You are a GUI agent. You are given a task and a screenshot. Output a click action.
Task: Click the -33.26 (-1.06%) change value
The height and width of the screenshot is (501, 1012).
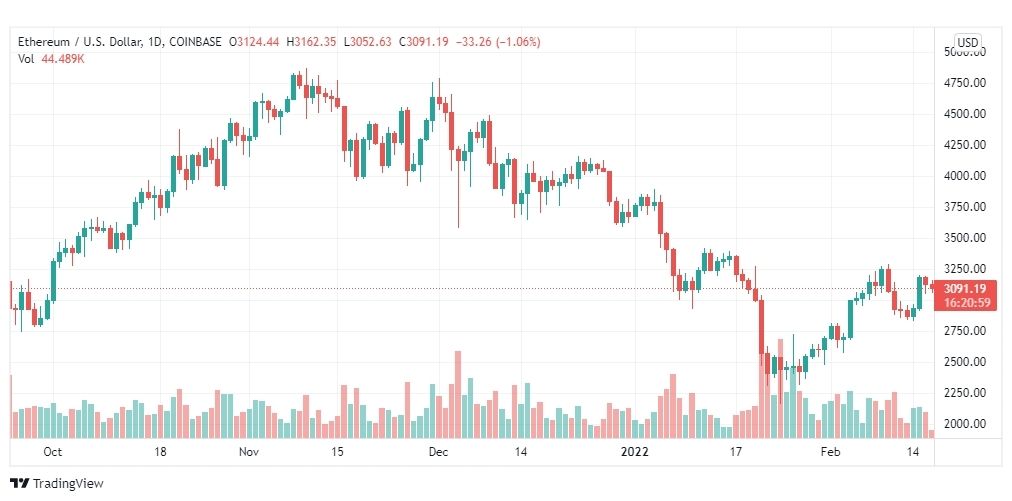tap(498, 43)
